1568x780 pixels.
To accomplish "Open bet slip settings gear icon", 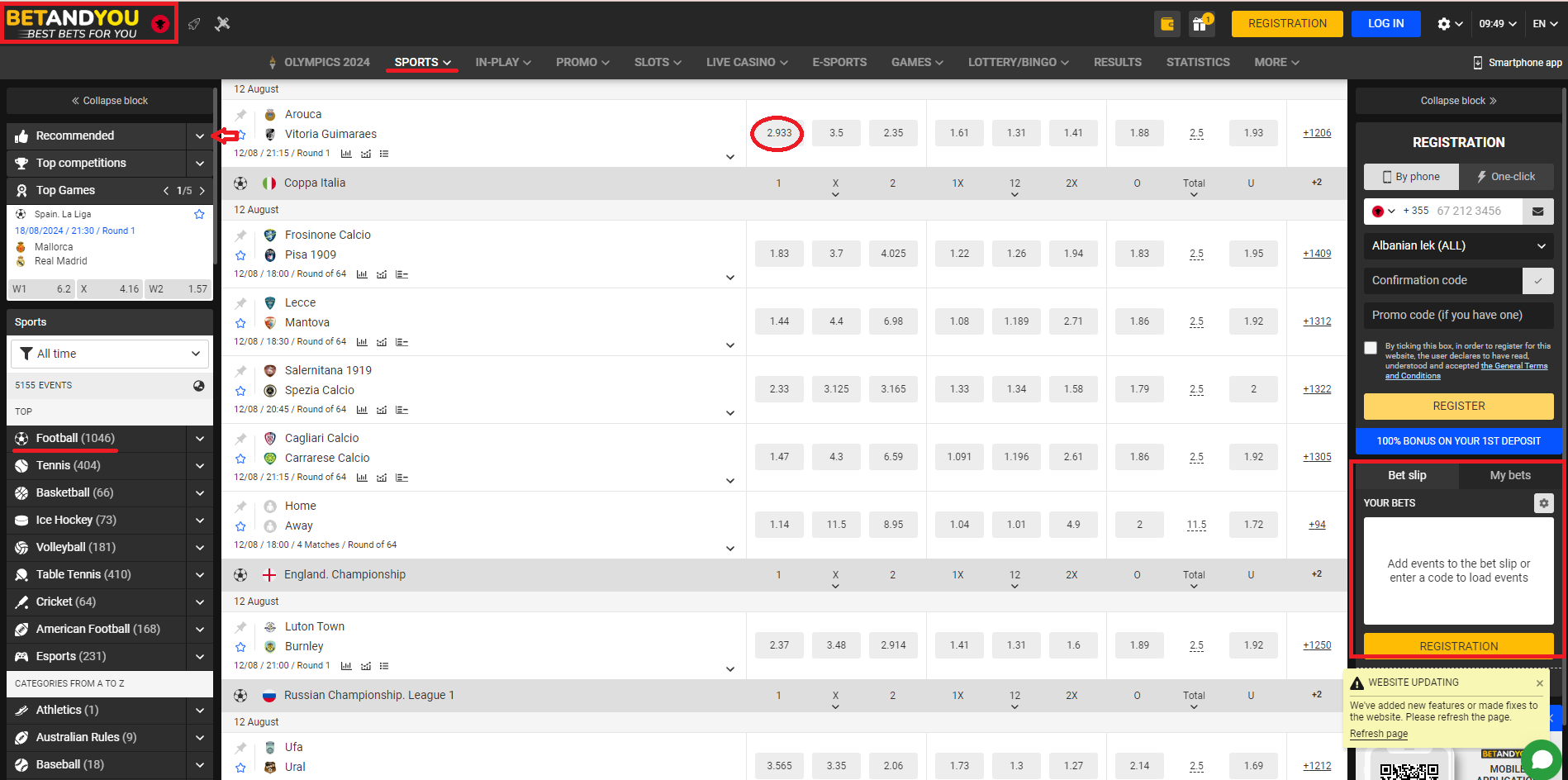I will (x=1543, y=503).
